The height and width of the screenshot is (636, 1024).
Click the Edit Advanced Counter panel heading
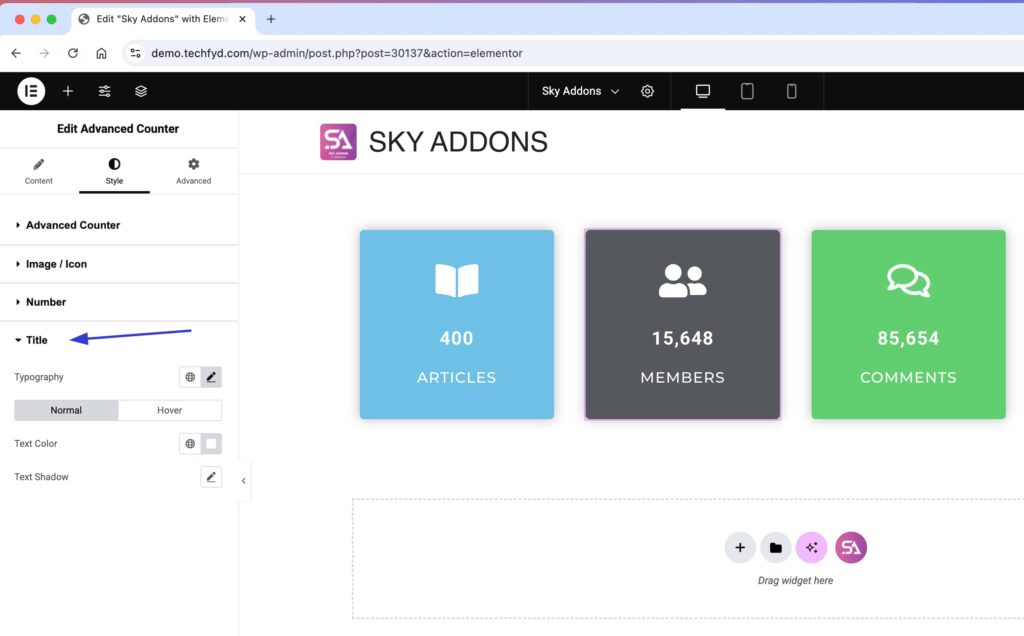tap(118, 129)
